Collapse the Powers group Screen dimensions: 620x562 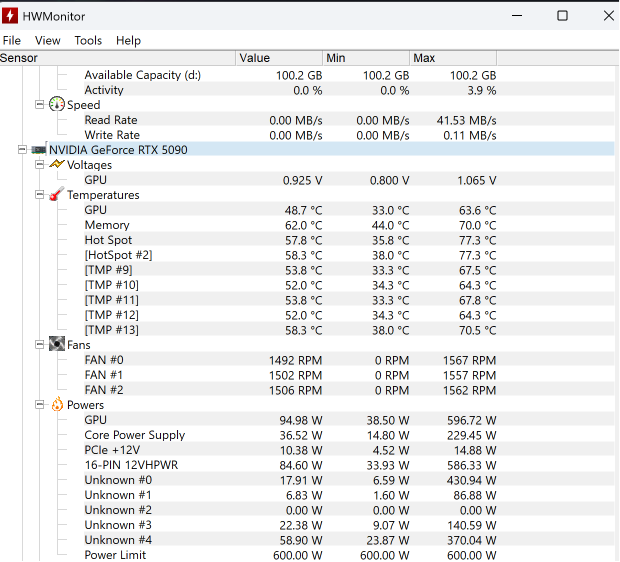coord(40,405)
